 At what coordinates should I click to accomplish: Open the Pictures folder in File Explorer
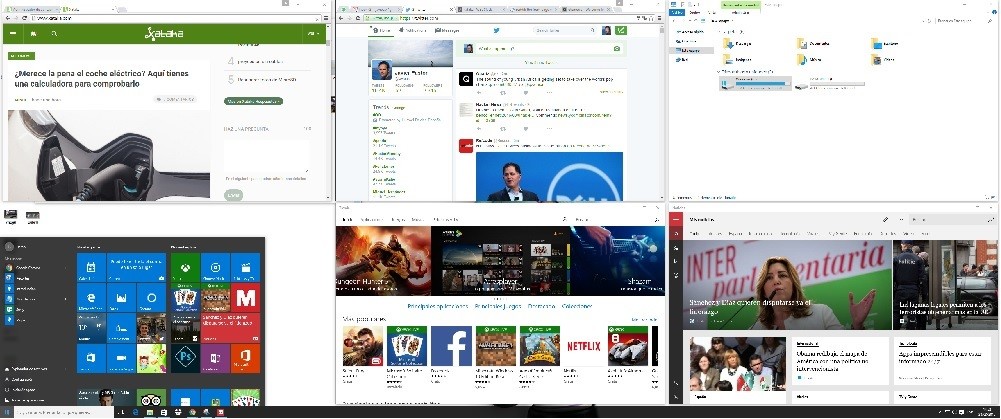point(739,59)
